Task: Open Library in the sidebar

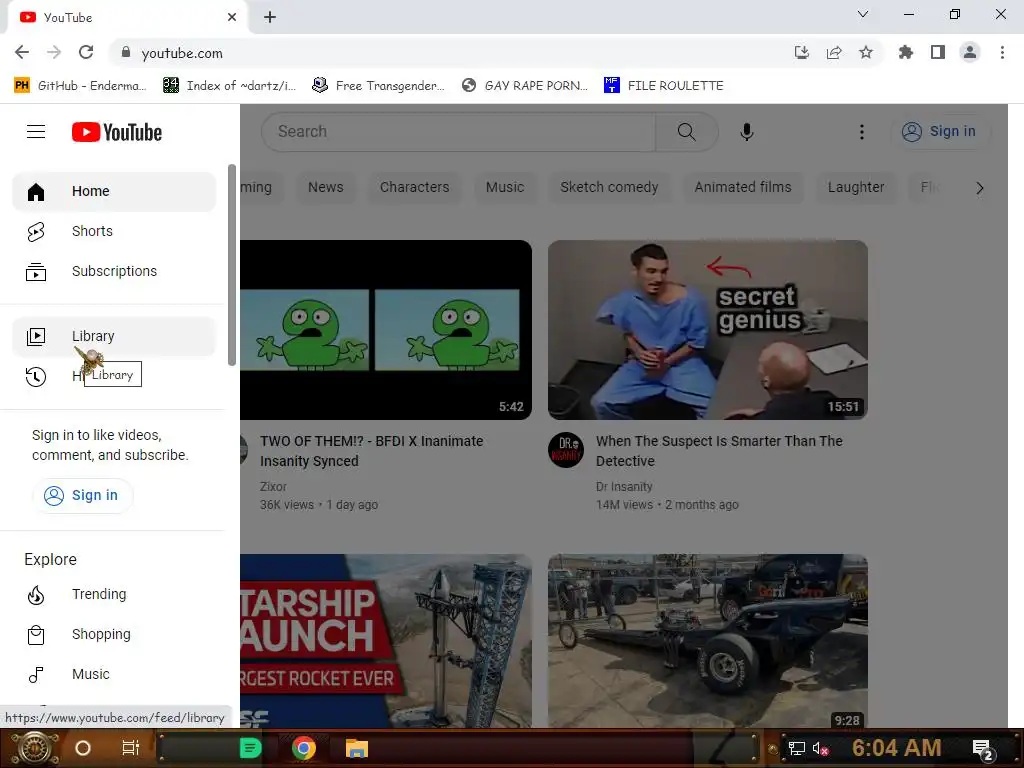Action: [x=114, y=336]
